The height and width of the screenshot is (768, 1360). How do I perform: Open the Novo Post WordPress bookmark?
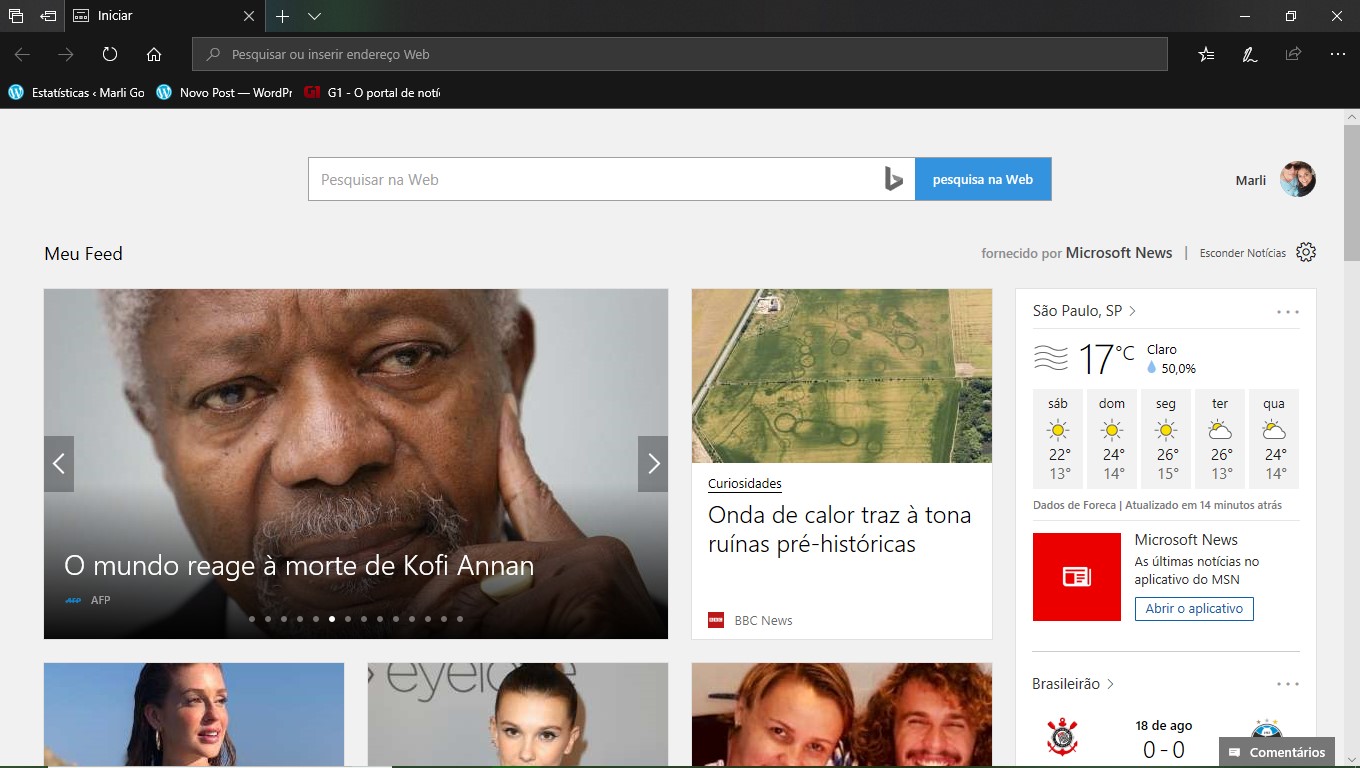224,92
